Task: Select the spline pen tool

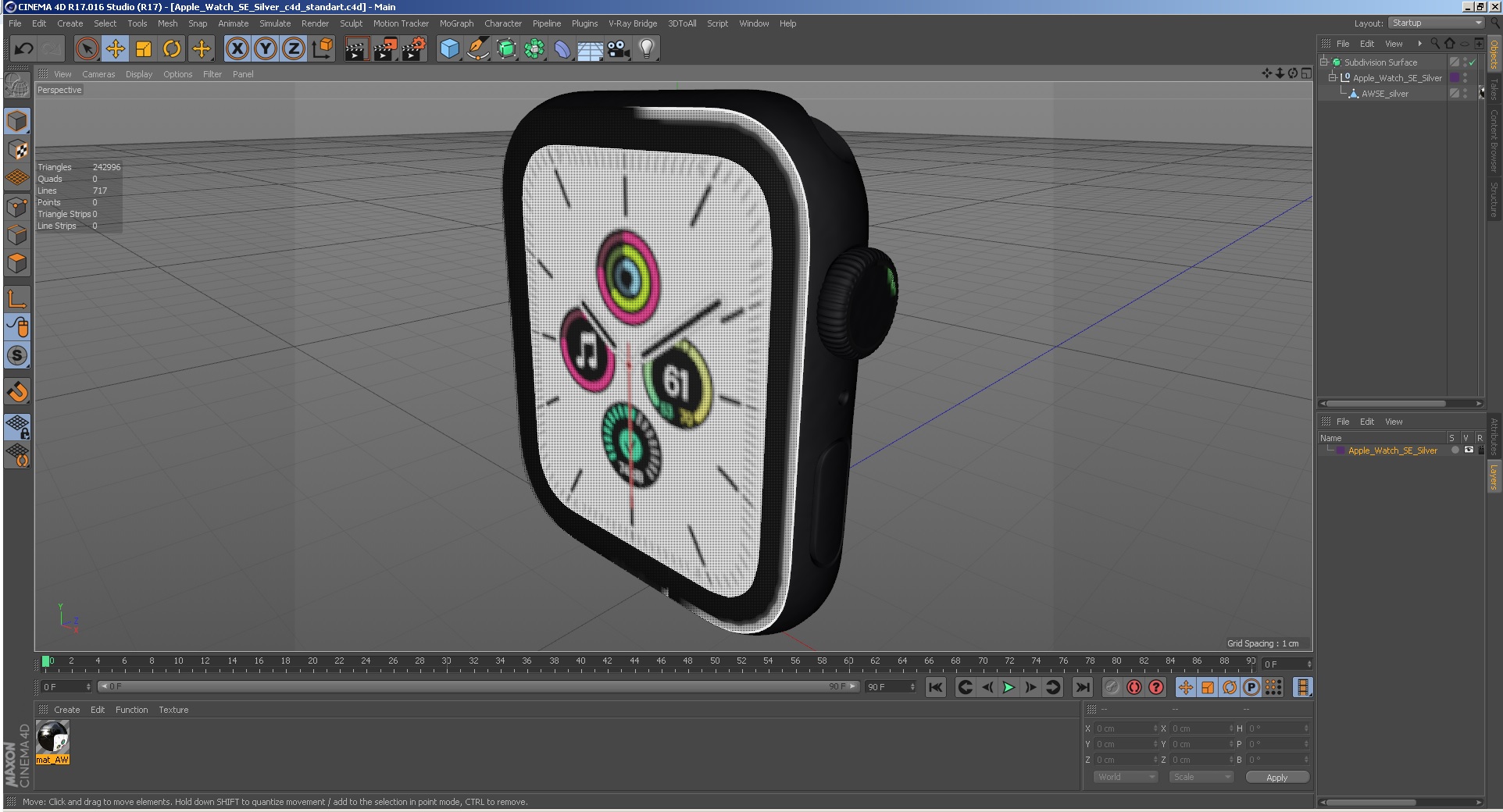Action: coord(478,49)
